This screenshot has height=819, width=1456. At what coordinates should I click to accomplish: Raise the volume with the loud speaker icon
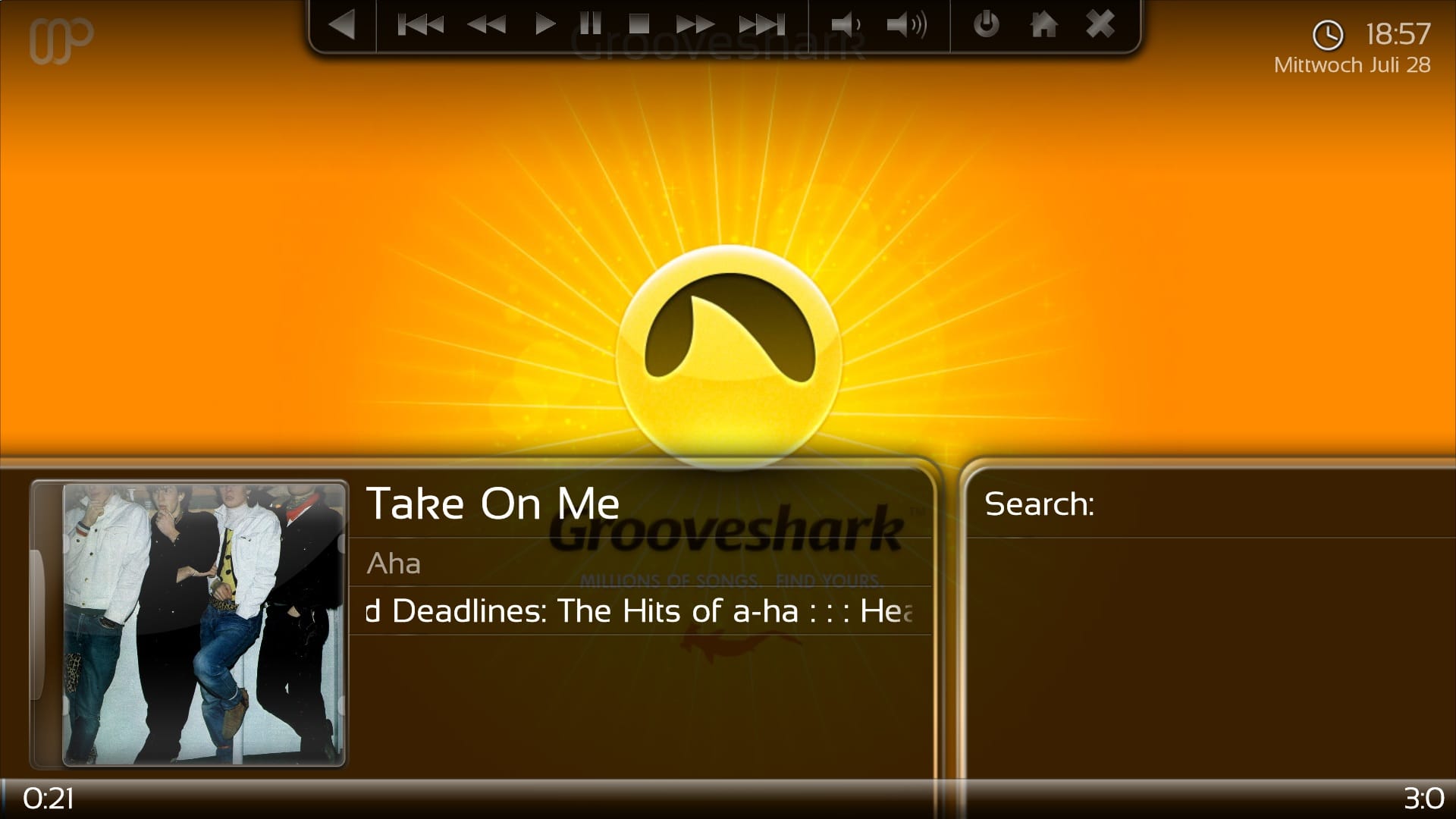pos(907,25)
